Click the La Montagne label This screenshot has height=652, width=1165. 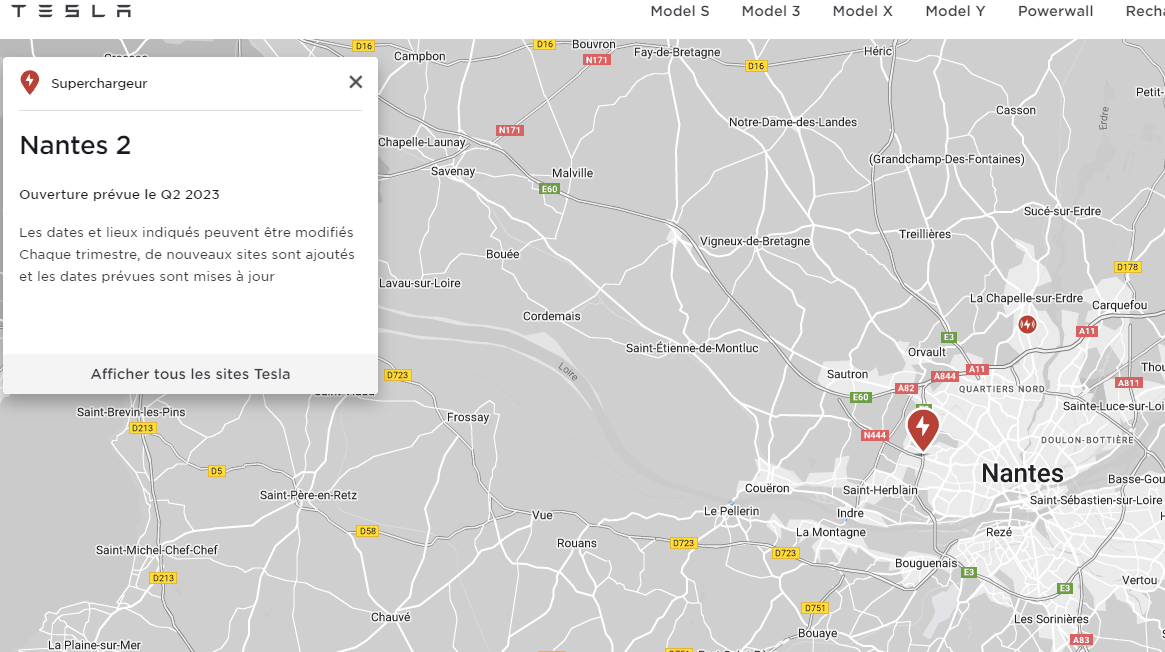coord(831,532)
